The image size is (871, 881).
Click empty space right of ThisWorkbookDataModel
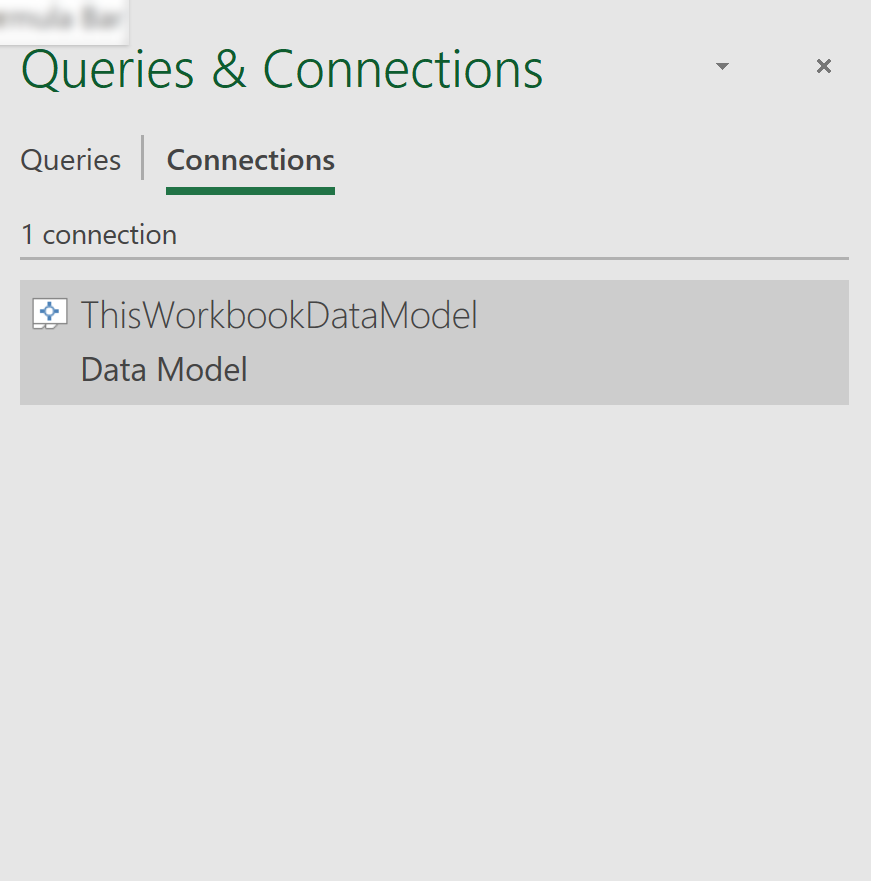(x=663, y=315)
